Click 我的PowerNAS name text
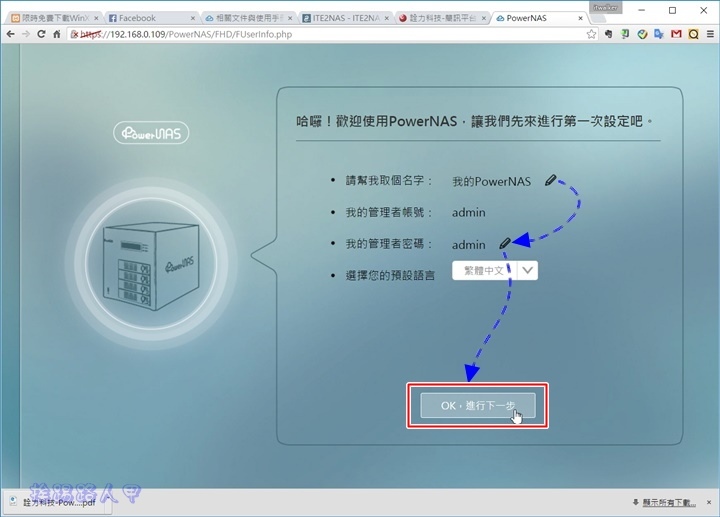 click(x=491, y=181)
